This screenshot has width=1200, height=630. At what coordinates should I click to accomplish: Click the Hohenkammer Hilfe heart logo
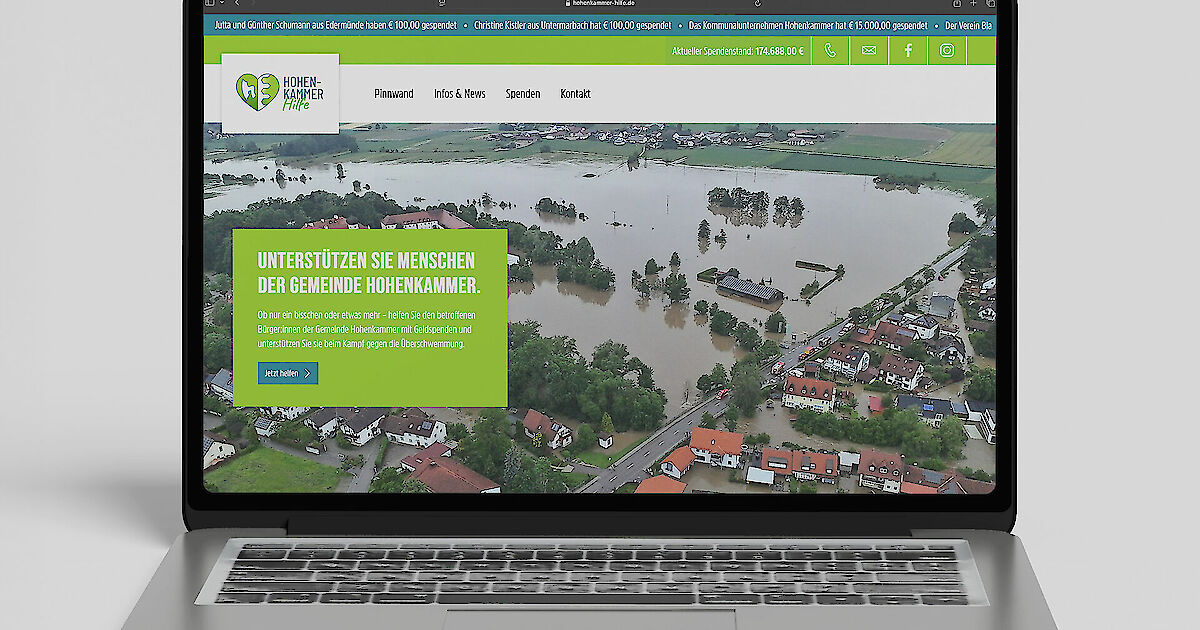pos(280,93)
